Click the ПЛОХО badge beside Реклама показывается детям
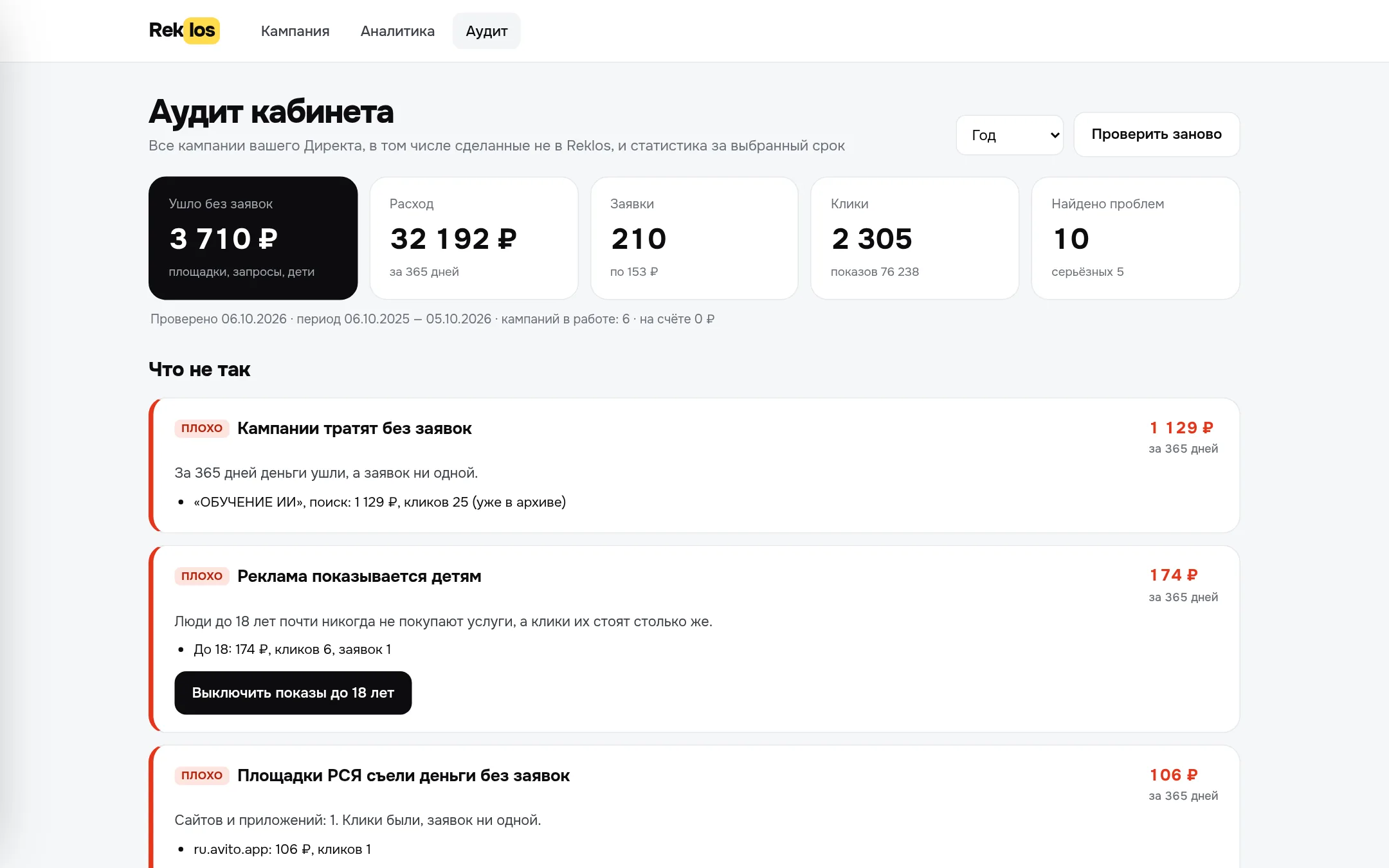 (202, 576)
